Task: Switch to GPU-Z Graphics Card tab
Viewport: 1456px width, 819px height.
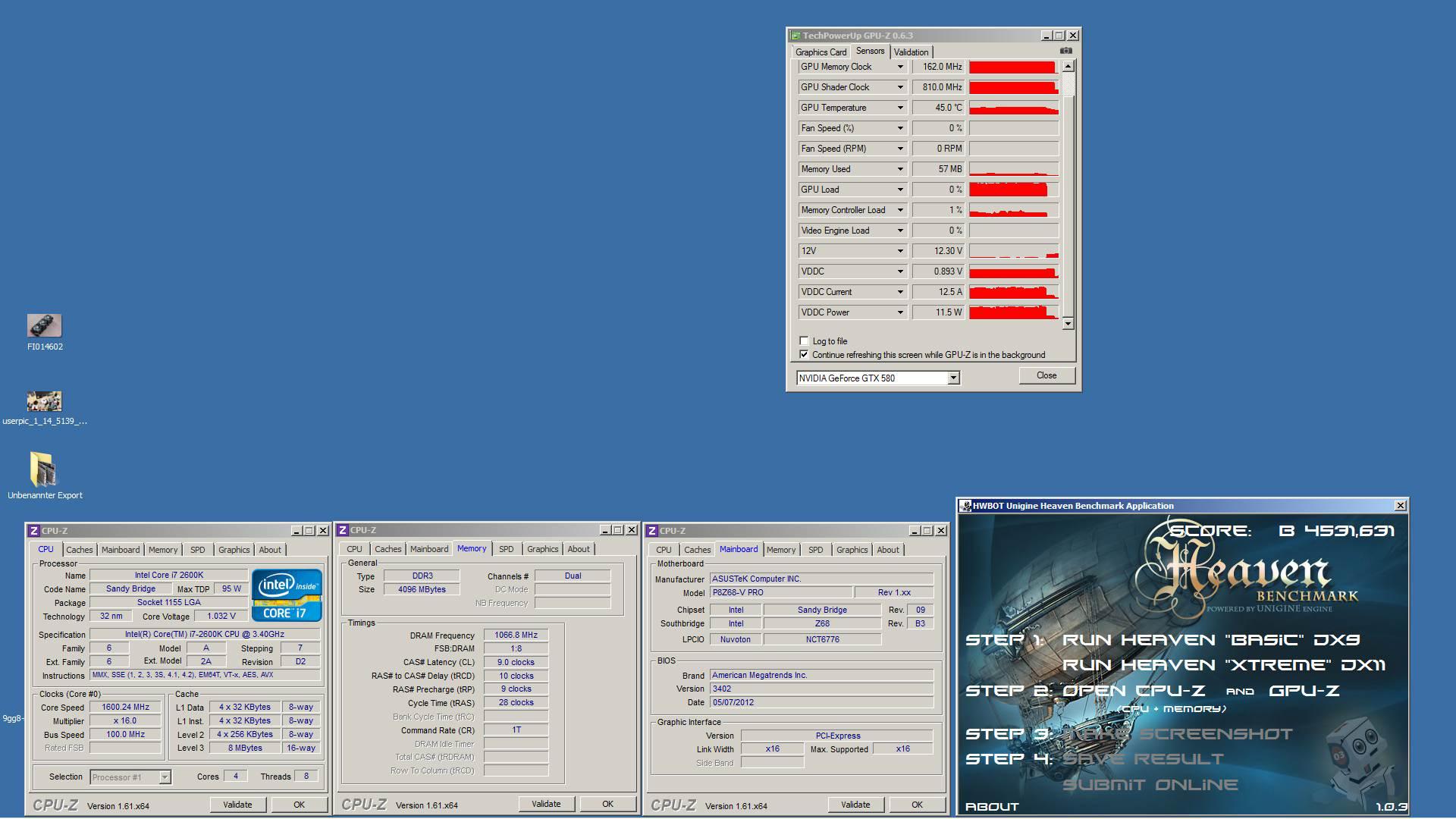Action: 821,52
